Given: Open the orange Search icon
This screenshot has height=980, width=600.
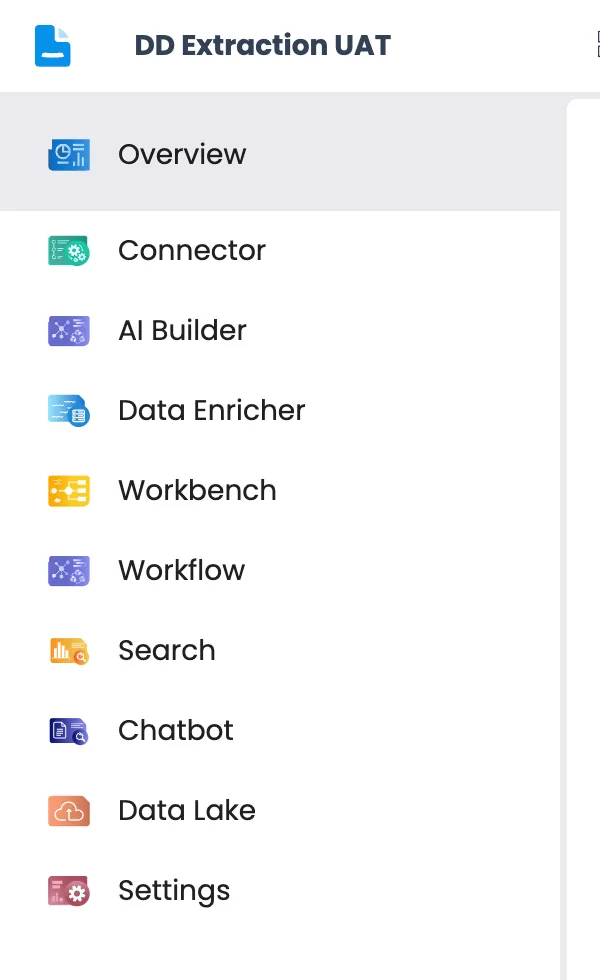Looking at the screenshot, I should [69, 651].
